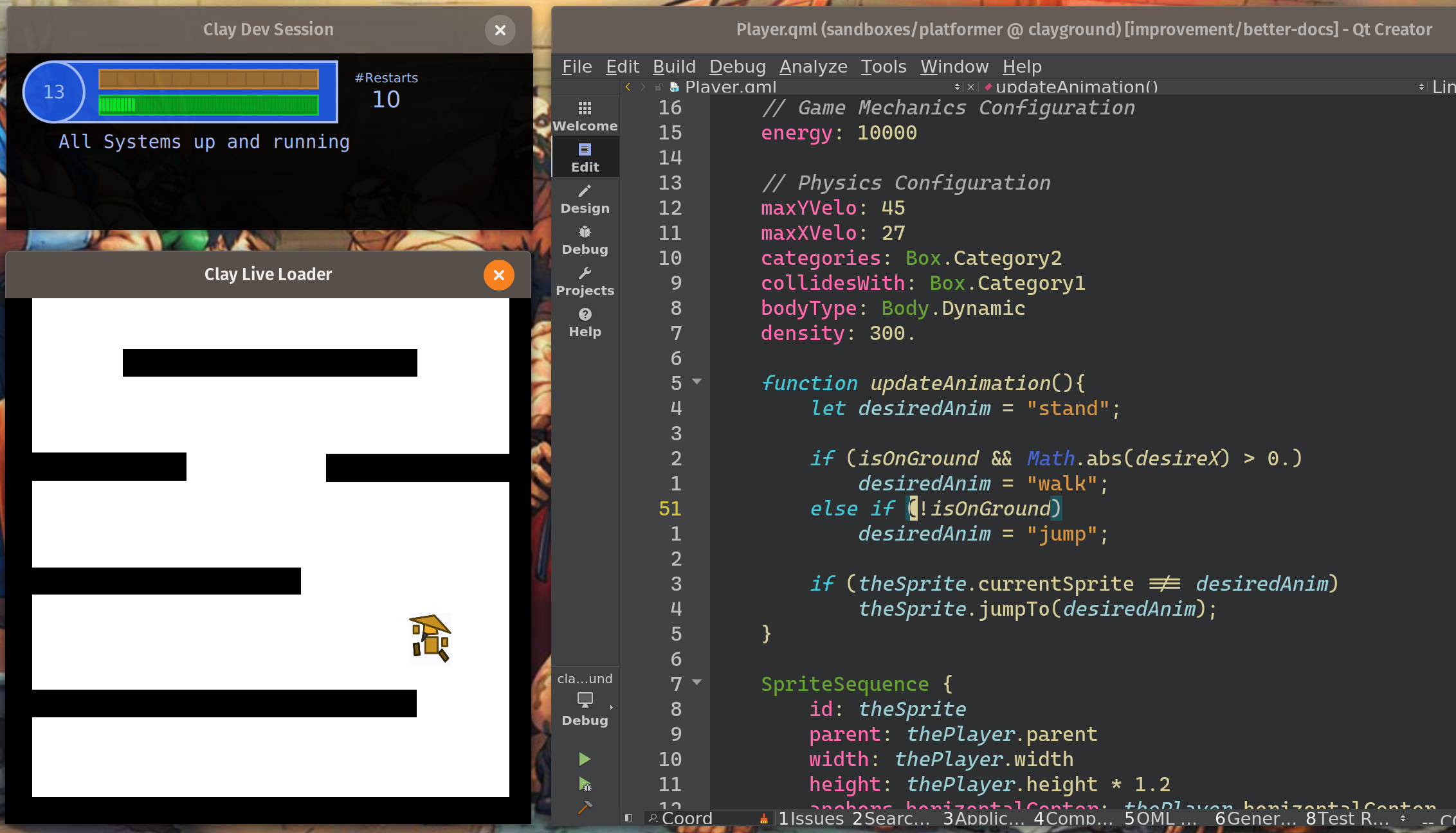The width and height of the screenshot is (1456, 833).
Task: Collapse the SpriteSequence block fold arrow
Action: click(696, 683)
